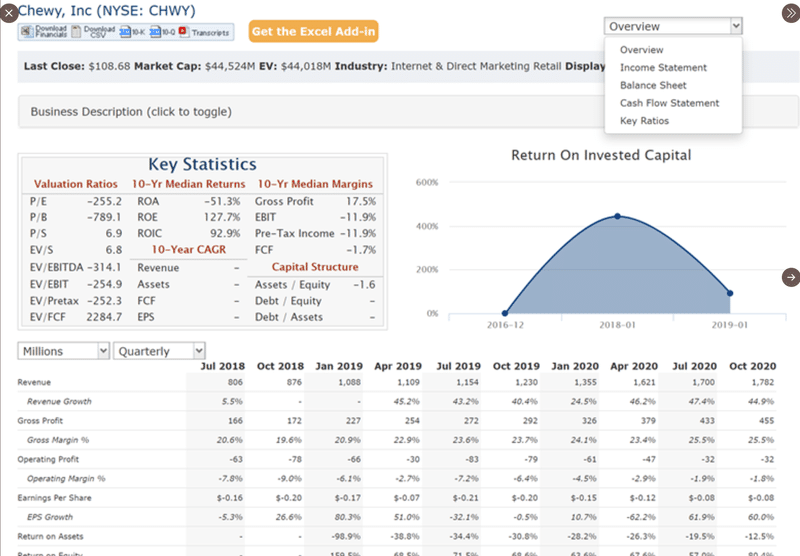The image size is (800, 556).
Task: Click the Last Close $108.68 value
Action: [109, 66]
